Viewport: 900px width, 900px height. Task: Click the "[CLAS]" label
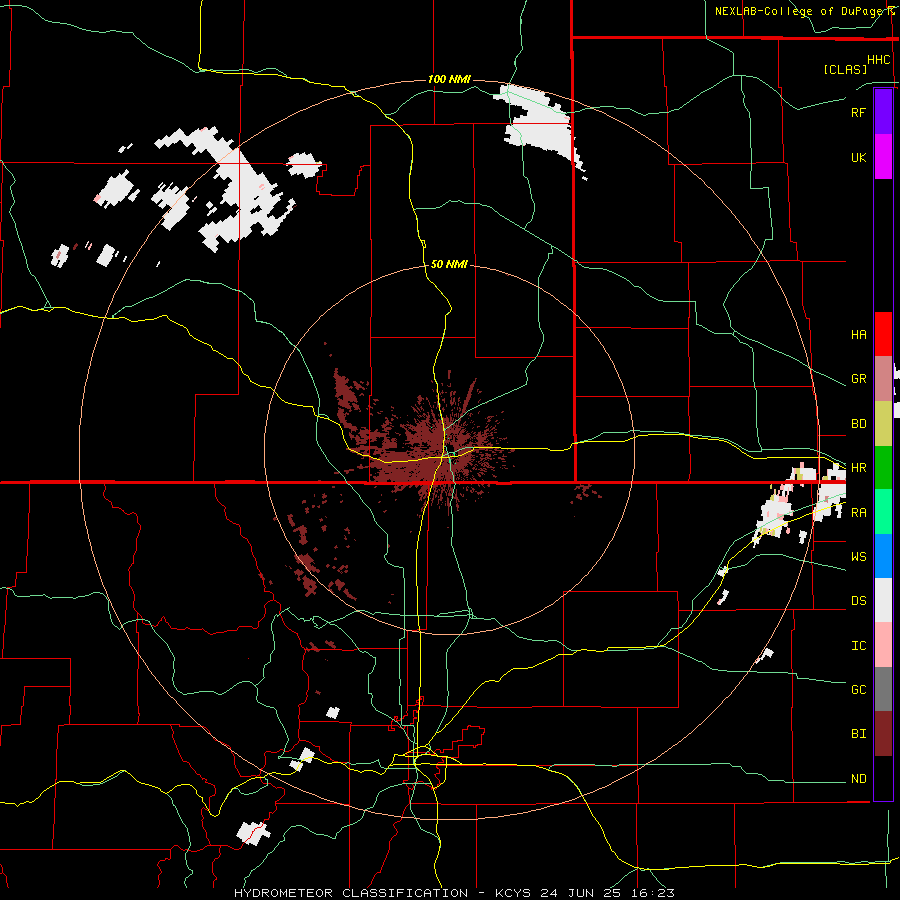coord(845,70)
